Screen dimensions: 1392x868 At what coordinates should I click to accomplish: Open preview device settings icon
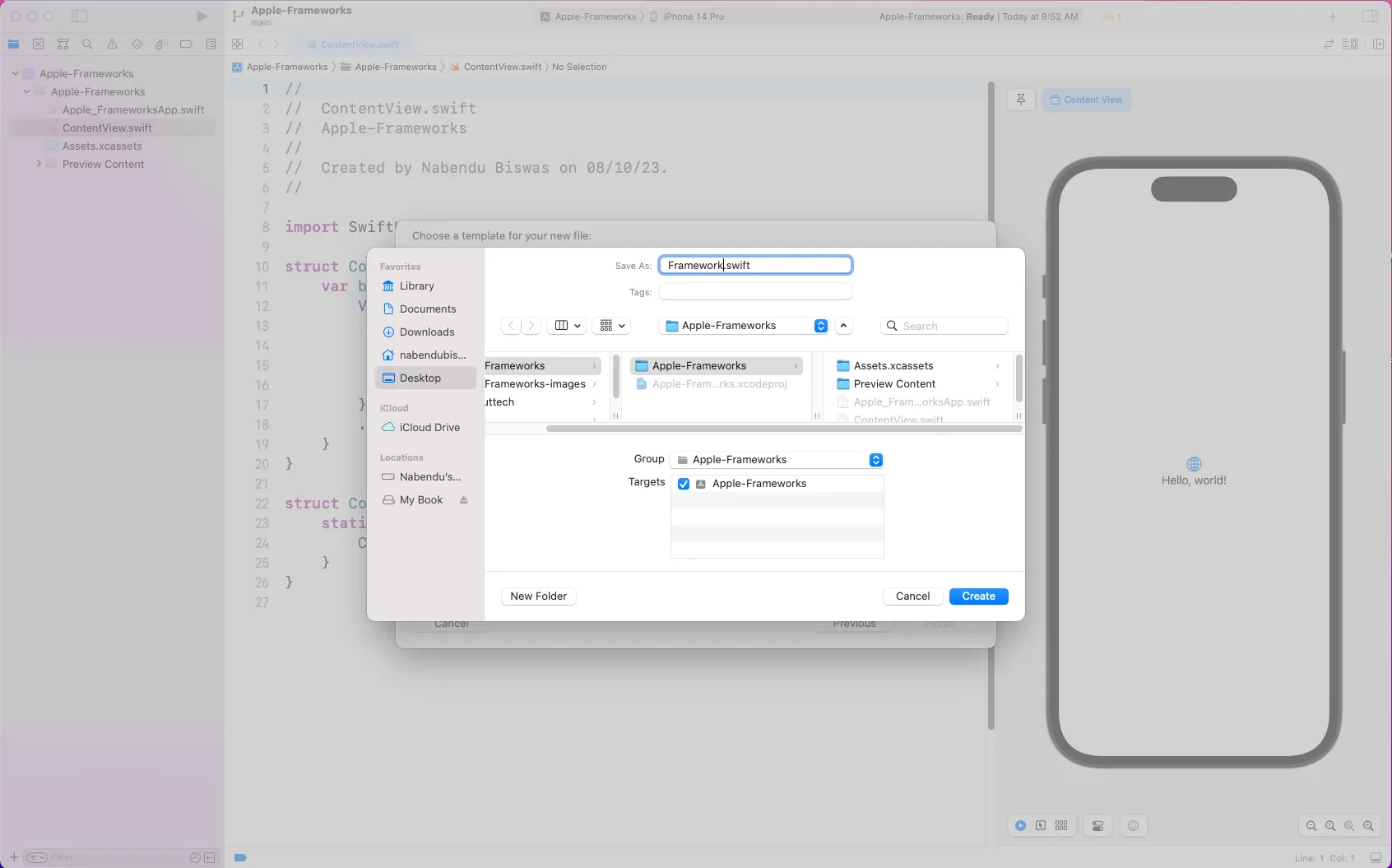(1098, 825)
